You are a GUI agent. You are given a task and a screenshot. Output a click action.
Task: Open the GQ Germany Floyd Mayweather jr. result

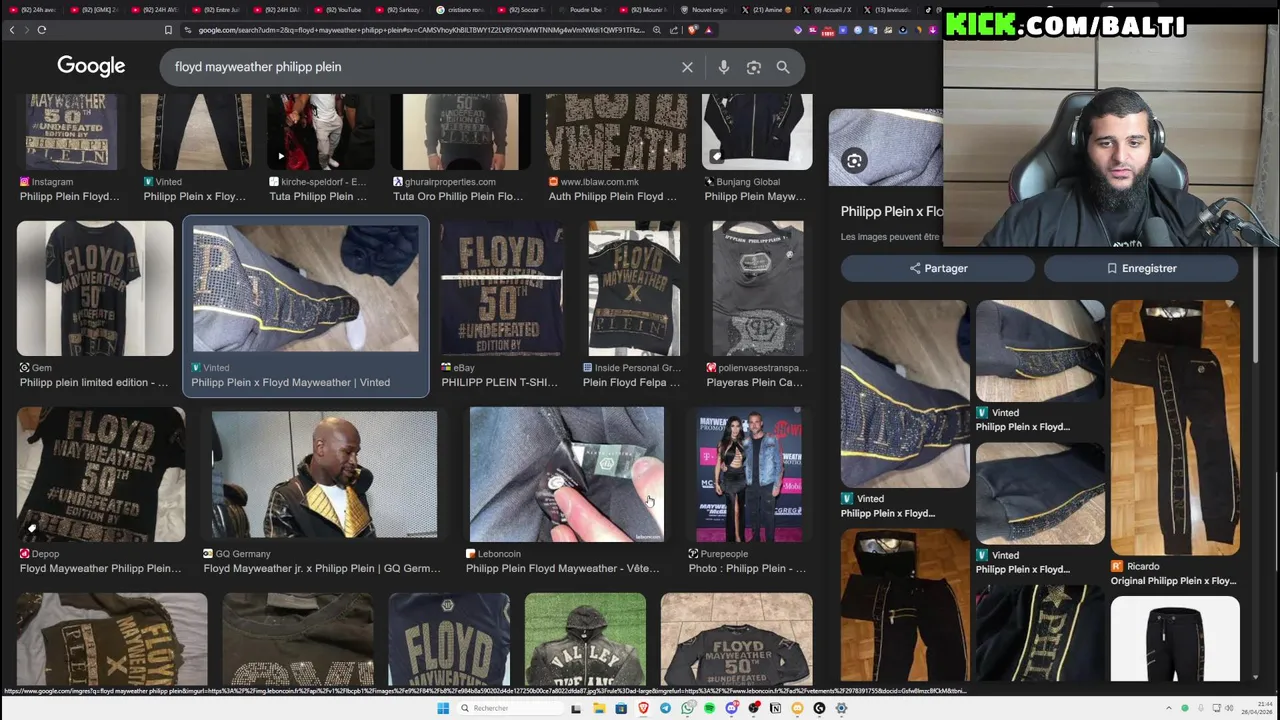coord(322,568)
